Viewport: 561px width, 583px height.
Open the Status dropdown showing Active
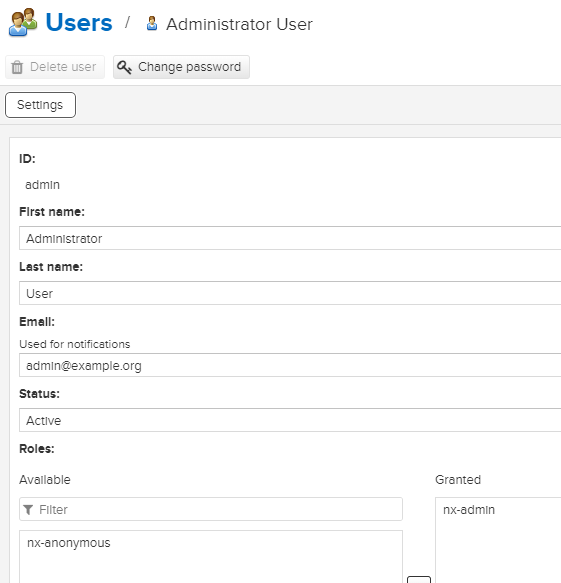pyautogui.click(x=290, y=420)
